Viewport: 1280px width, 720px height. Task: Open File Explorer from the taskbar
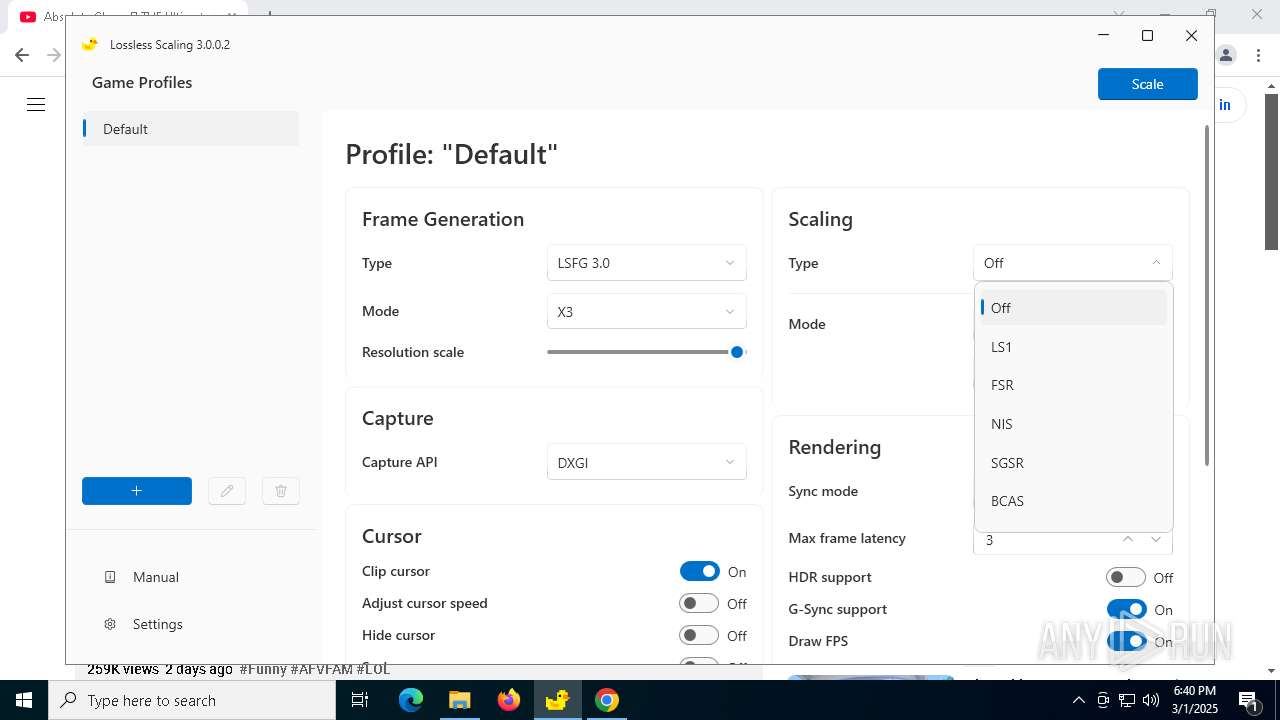tap(459, 700)
